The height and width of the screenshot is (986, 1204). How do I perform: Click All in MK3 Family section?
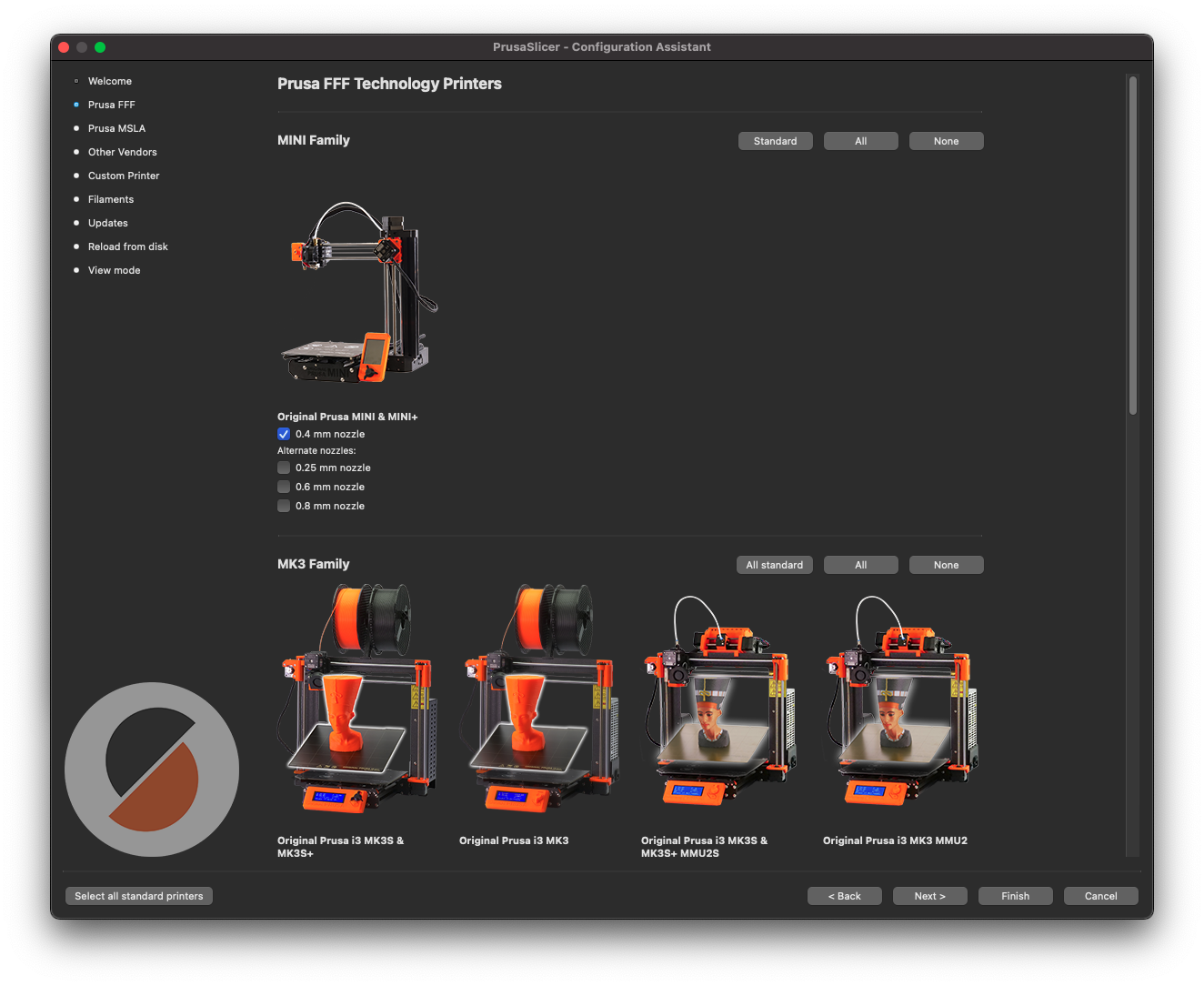click(x=861, y=565)
